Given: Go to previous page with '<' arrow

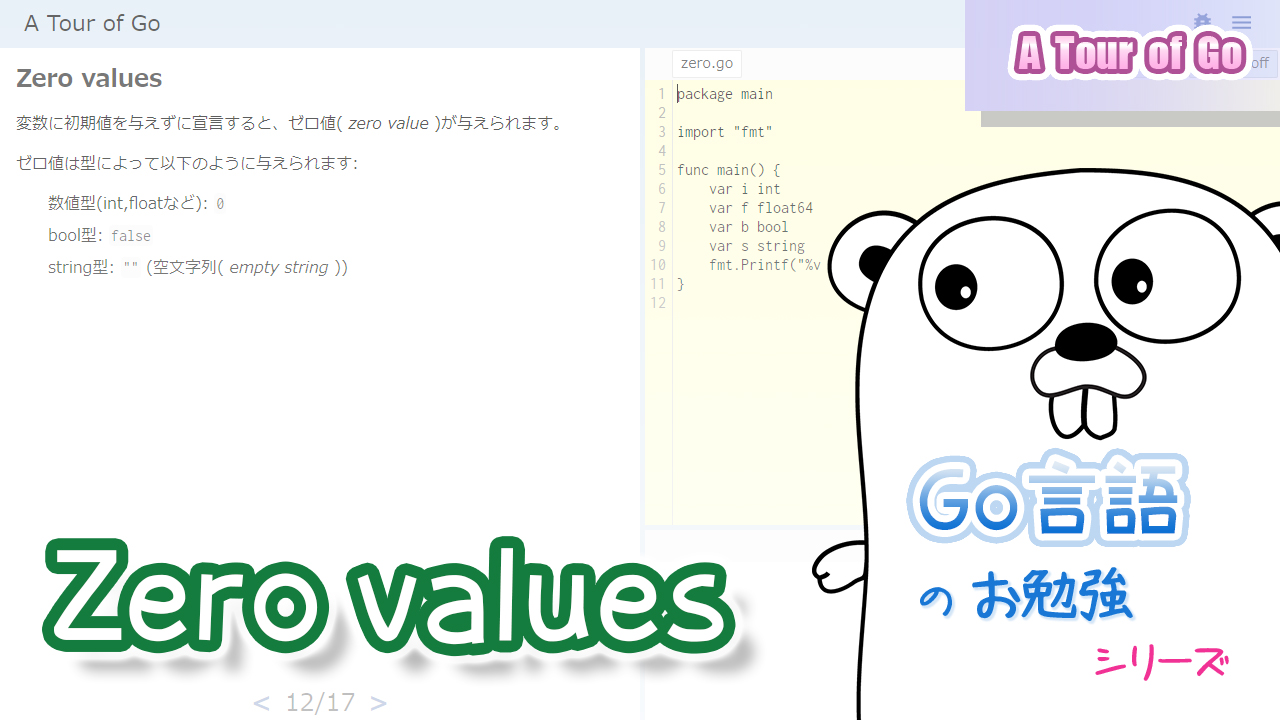Looking at the screenshot, I should click(x=261, y=703).
